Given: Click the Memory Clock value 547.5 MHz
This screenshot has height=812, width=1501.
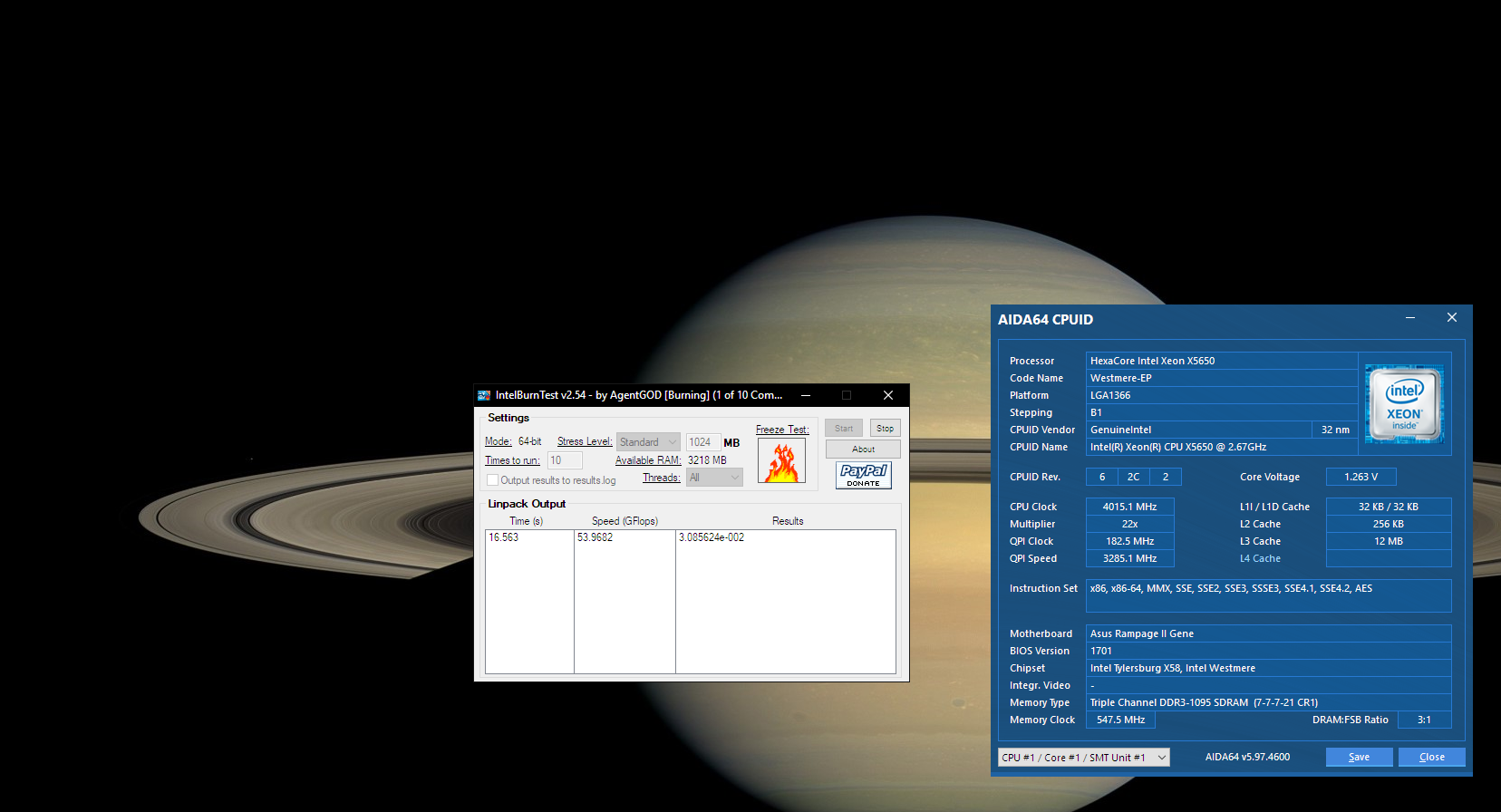Looking at the screenshot, I should tap(1120, 720).
